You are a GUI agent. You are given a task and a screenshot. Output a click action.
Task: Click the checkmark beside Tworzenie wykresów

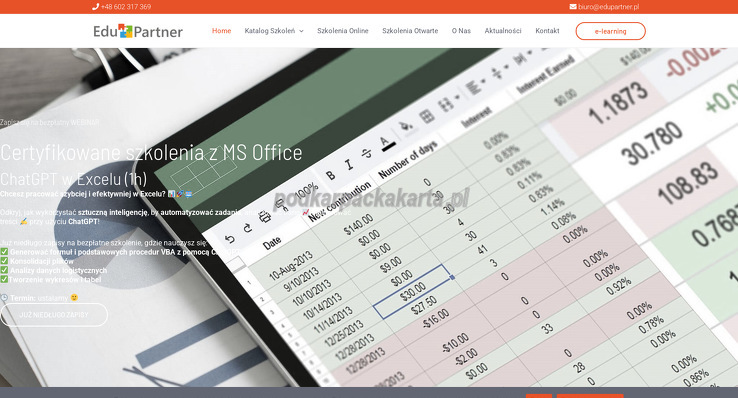coord(4,279)
